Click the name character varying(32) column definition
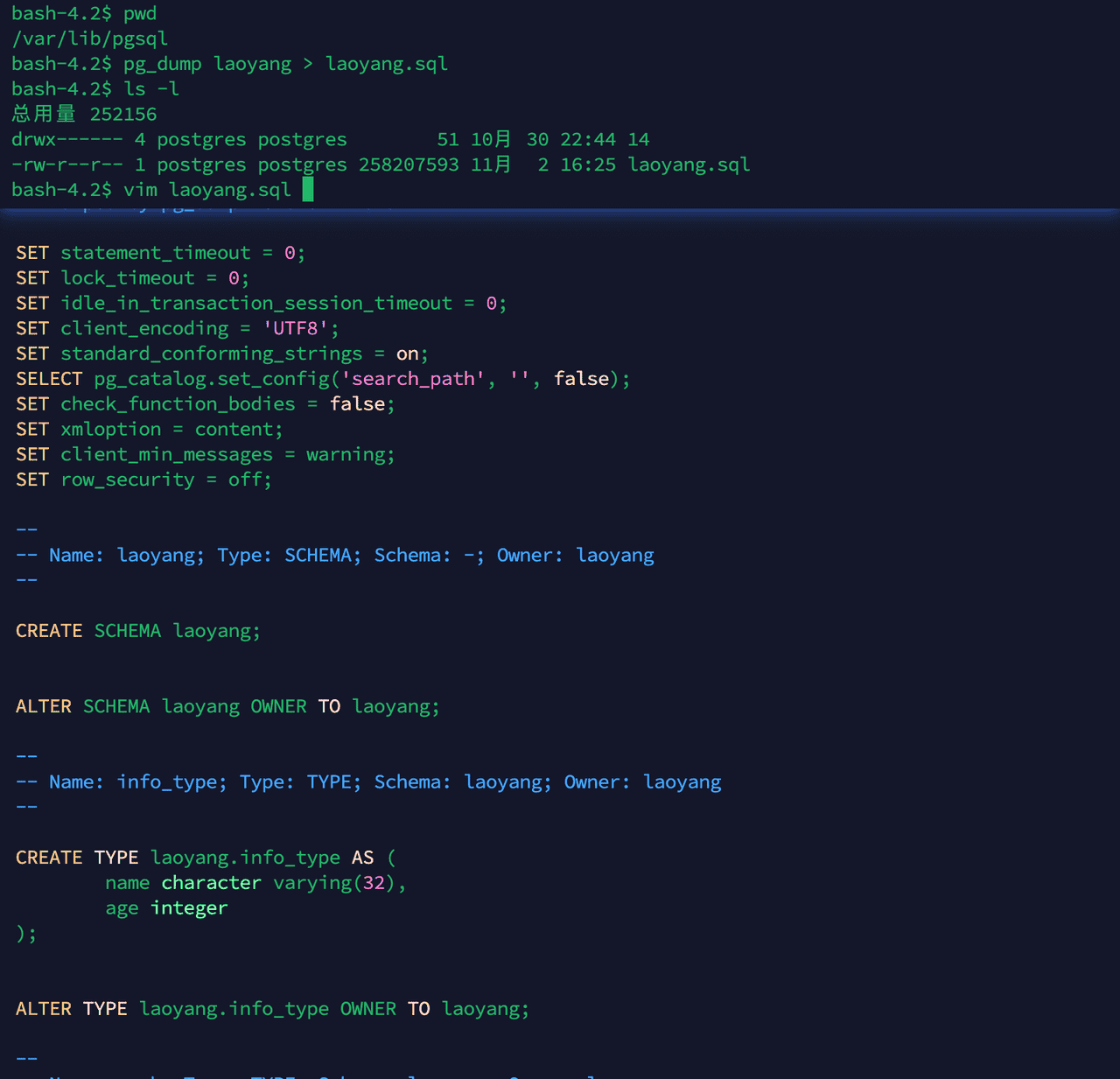The height and width of the screenshot is (1079, 1120). 254,882
